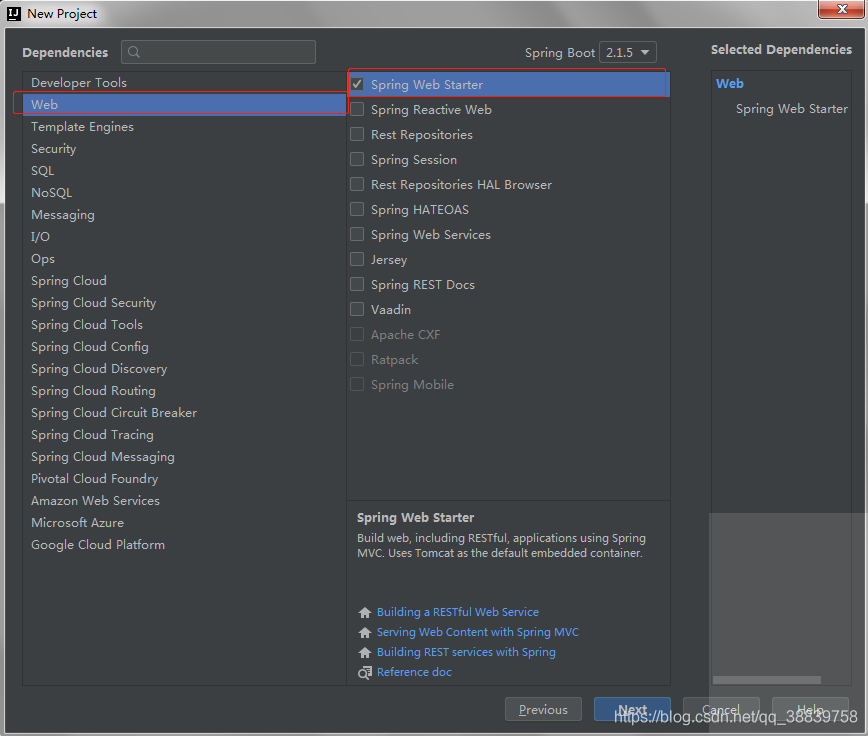Select Spring Cloud Tracing category
Image resolution: width=868 pixels, height=736 pixels.
click(x=184, y=434)
